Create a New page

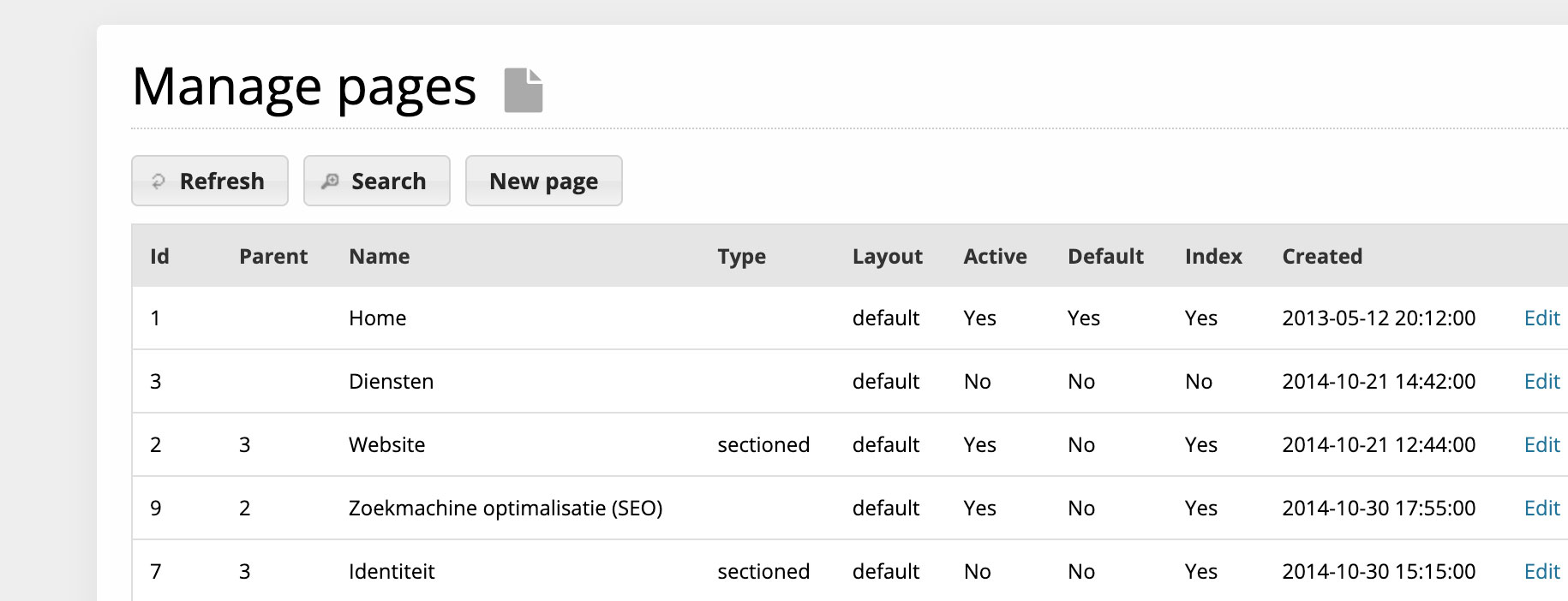tap(544, 181)
